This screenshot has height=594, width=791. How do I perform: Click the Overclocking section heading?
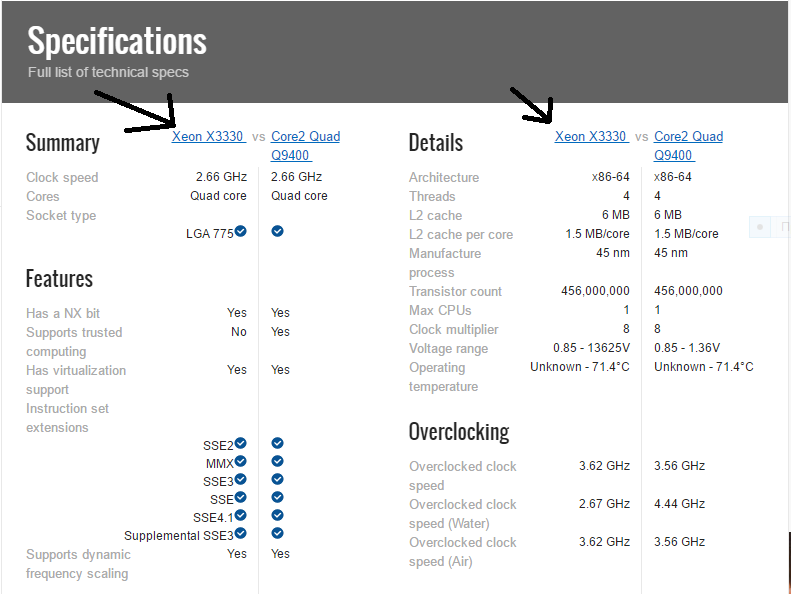click(x=459, y=433)
